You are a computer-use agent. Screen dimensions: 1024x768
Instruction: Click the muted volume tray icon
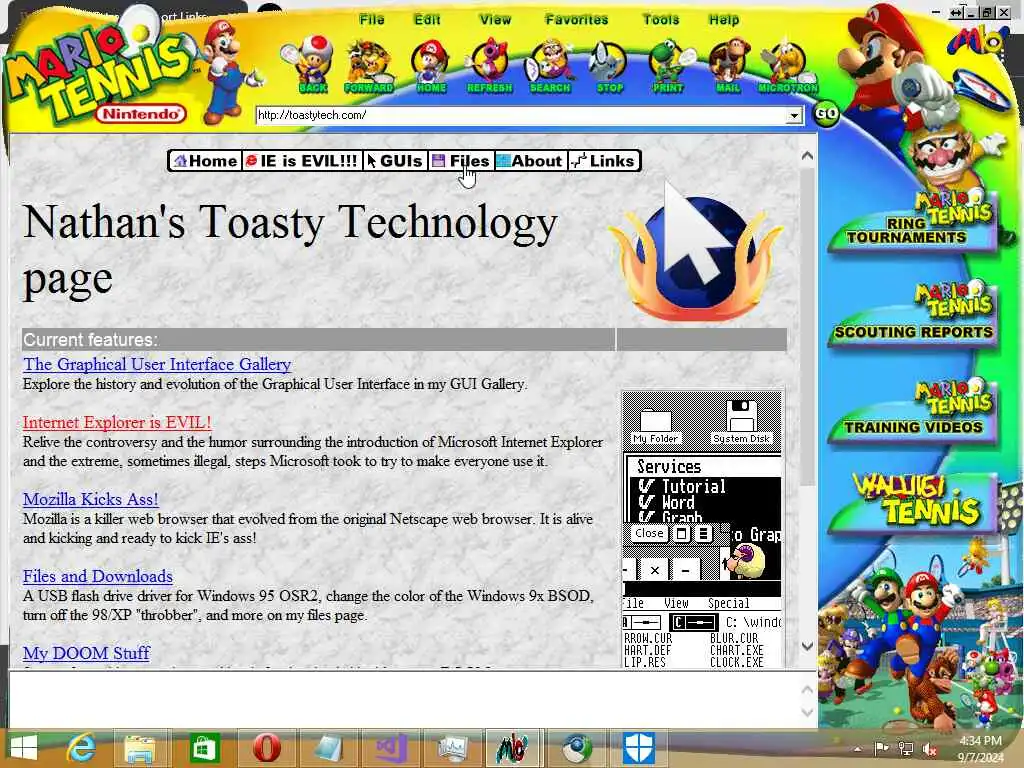929,749
